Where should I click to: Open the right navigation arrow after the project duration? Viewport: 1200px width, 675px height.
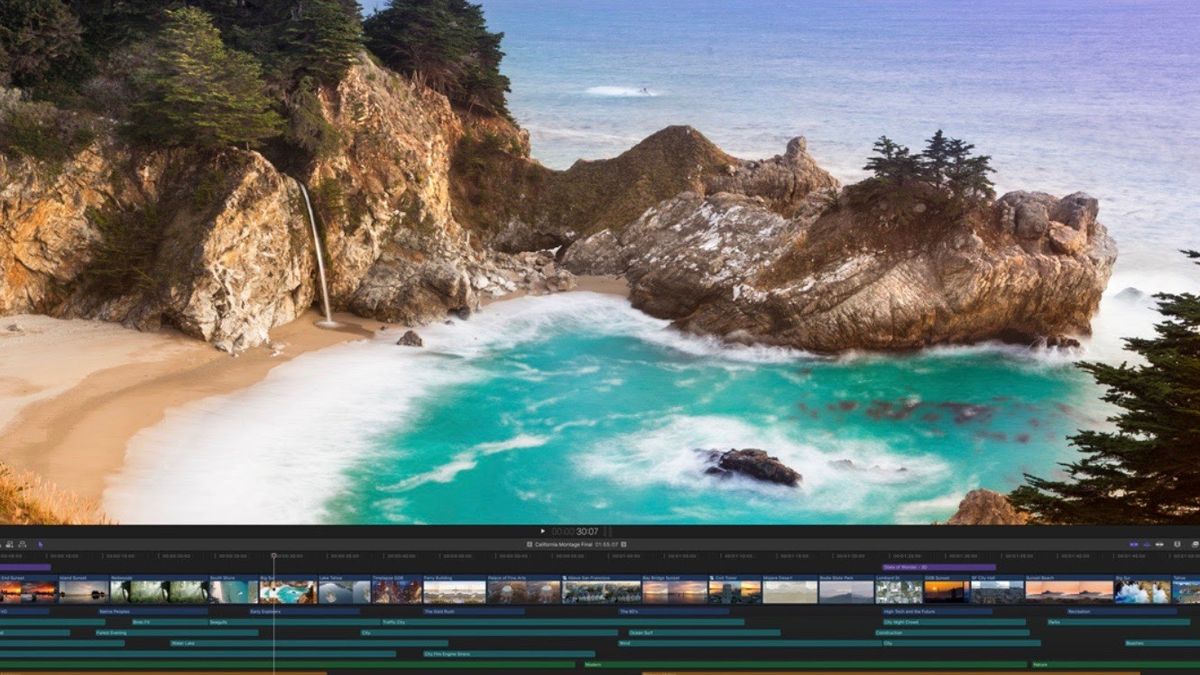click(x=624, y=544)
